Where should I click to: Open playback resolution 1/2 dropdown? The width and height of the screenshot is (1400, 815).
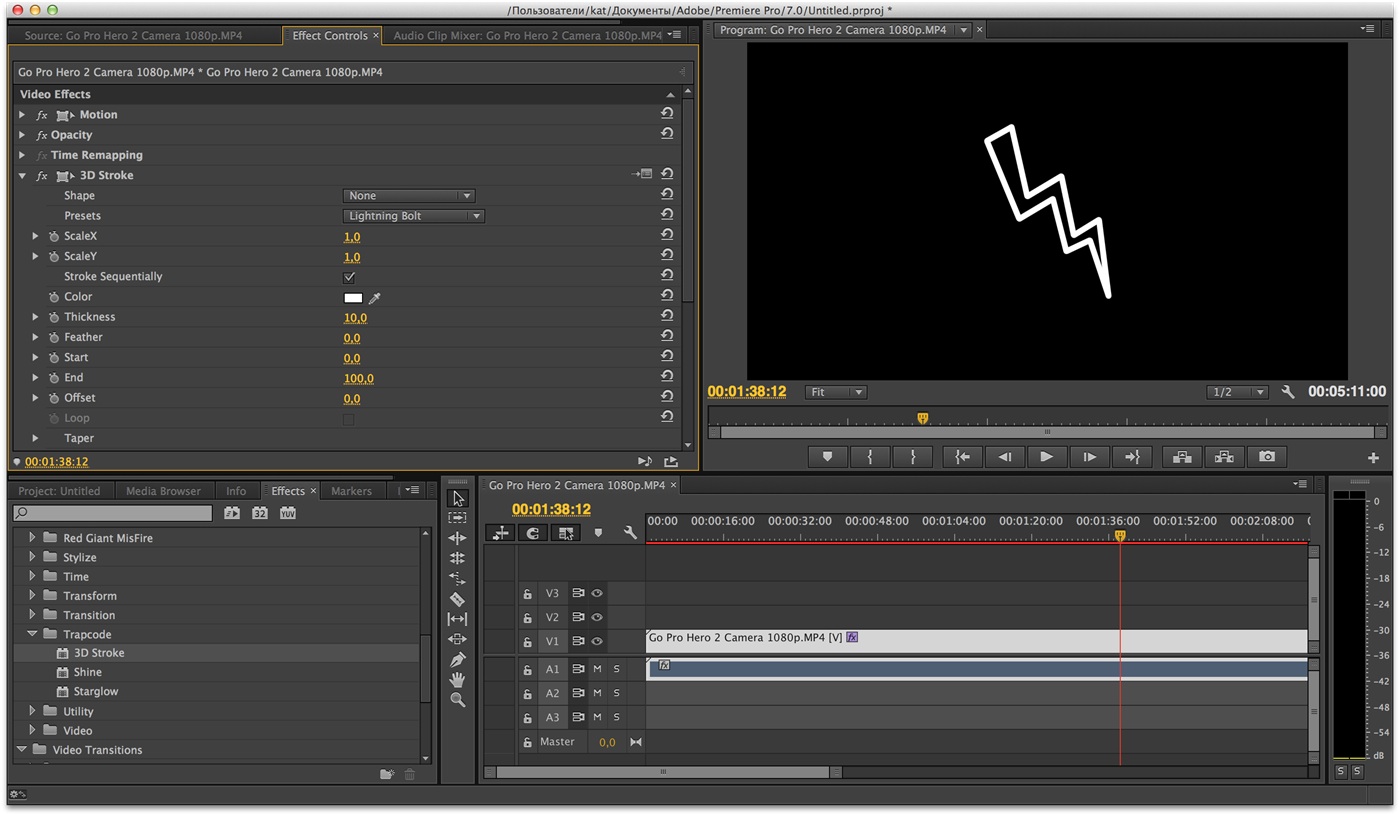click(x=1237, y=392)
